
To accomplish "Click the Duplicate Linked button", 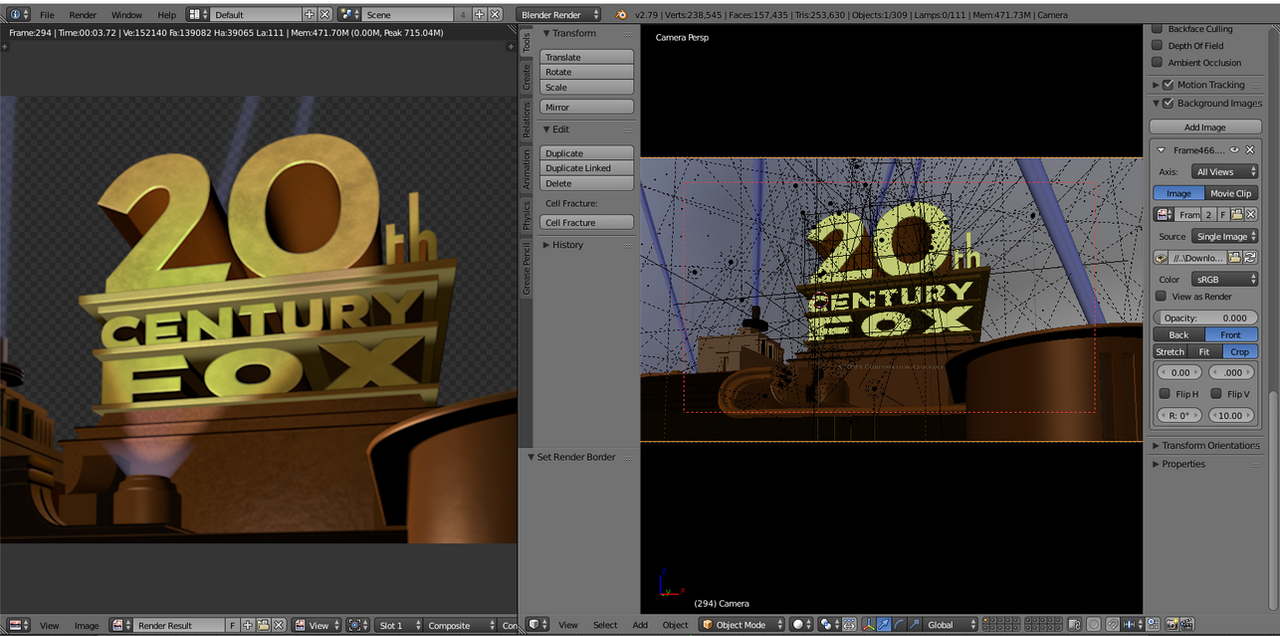I will point(587,168).
